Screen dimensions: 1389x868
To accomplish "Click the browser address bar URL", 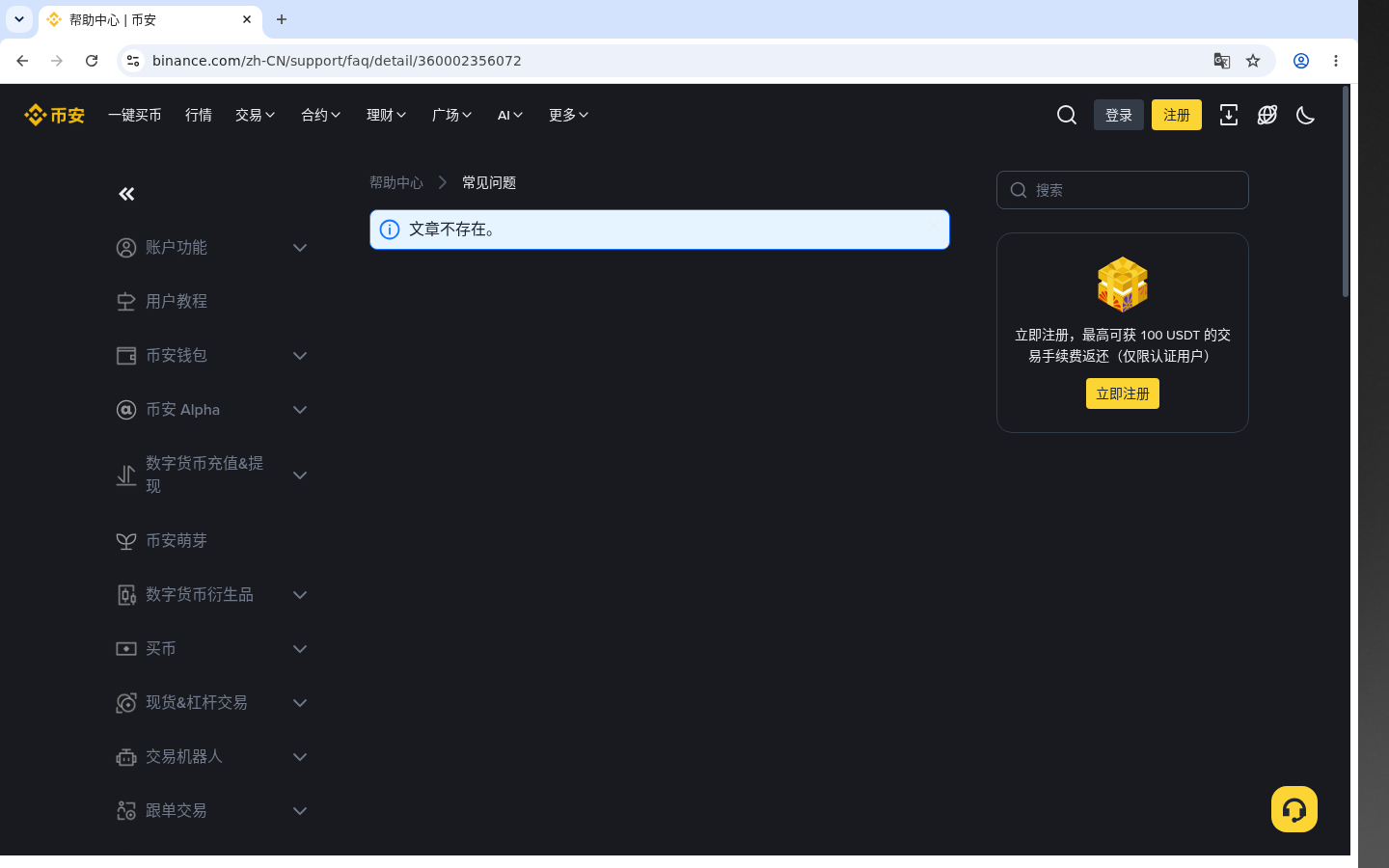I will tap(337, 61).
